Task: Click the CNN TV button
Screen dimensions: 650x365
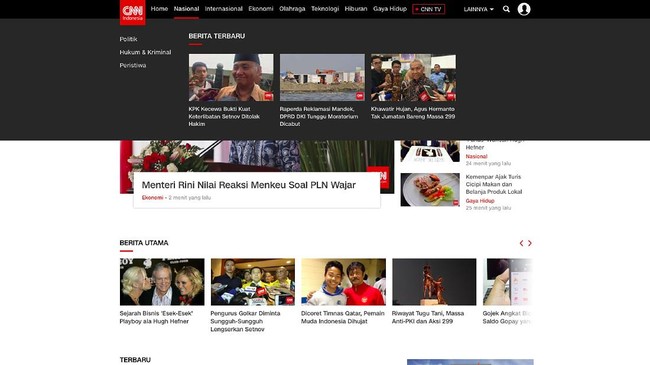Action: coord(429,9)
